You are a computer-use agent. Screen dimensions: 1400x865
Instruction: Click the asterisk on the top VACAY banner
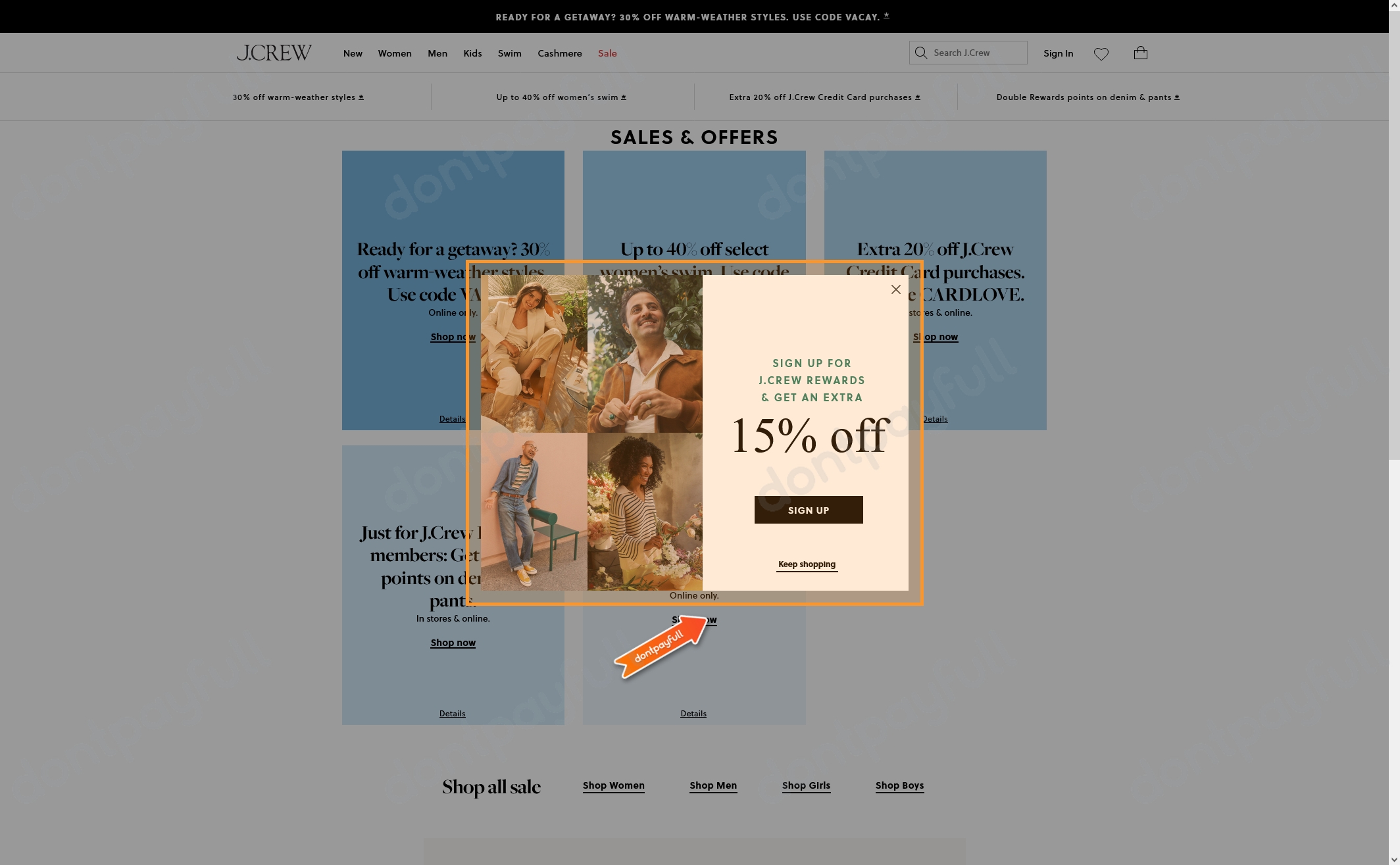pos(887,16)
